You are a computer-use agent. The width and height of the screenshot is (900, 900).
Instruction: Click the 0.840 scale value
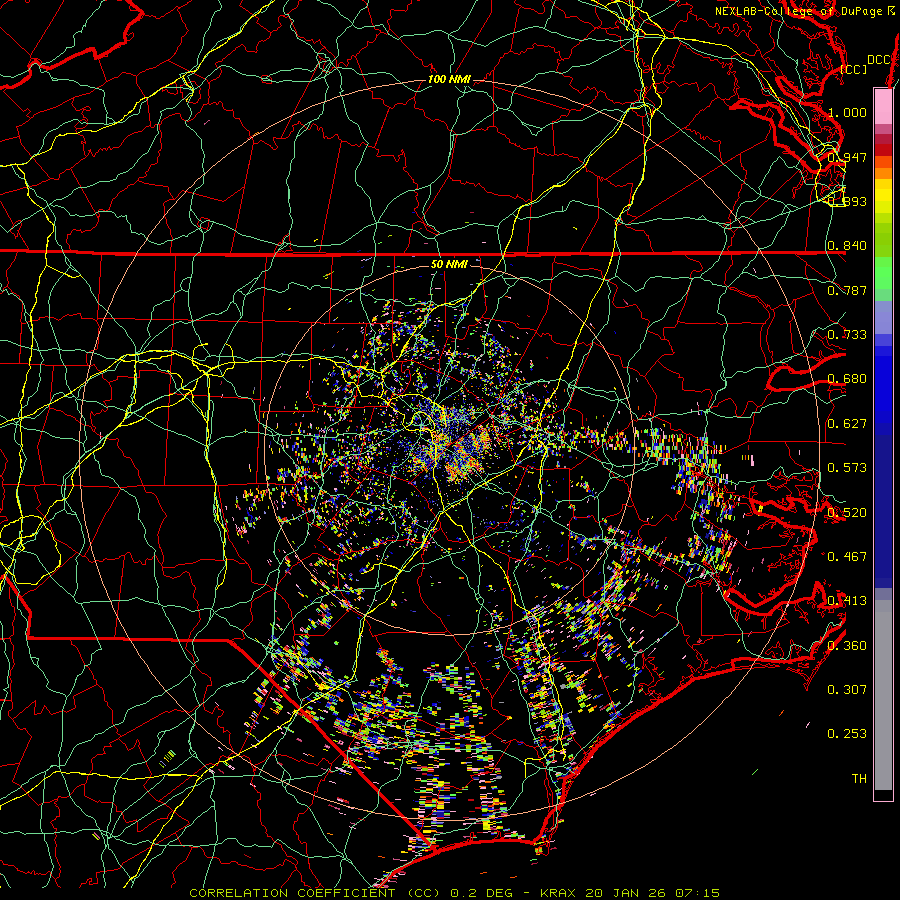(x=847, y=246)
